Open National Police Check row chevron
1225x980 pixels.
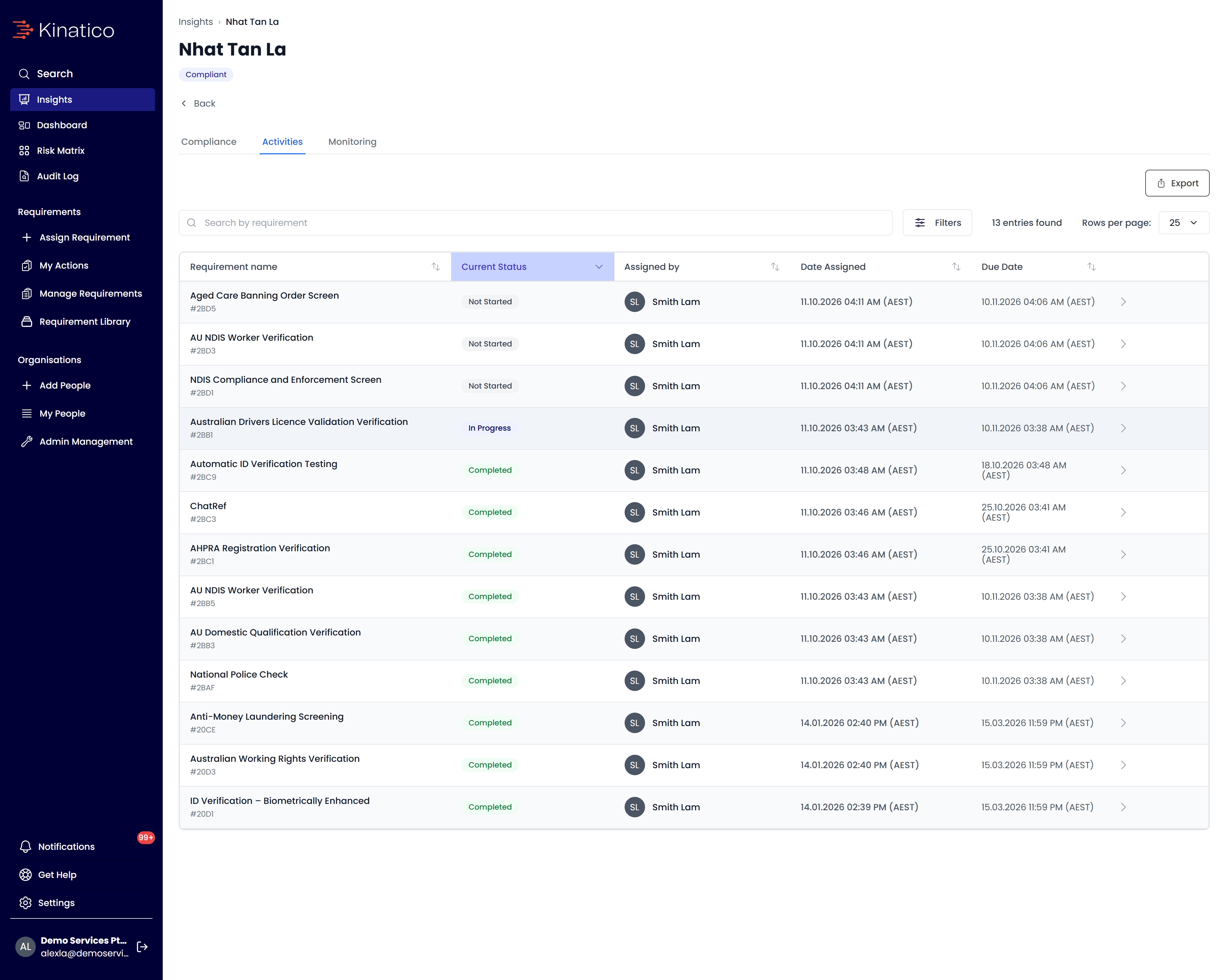(1123, 680)
